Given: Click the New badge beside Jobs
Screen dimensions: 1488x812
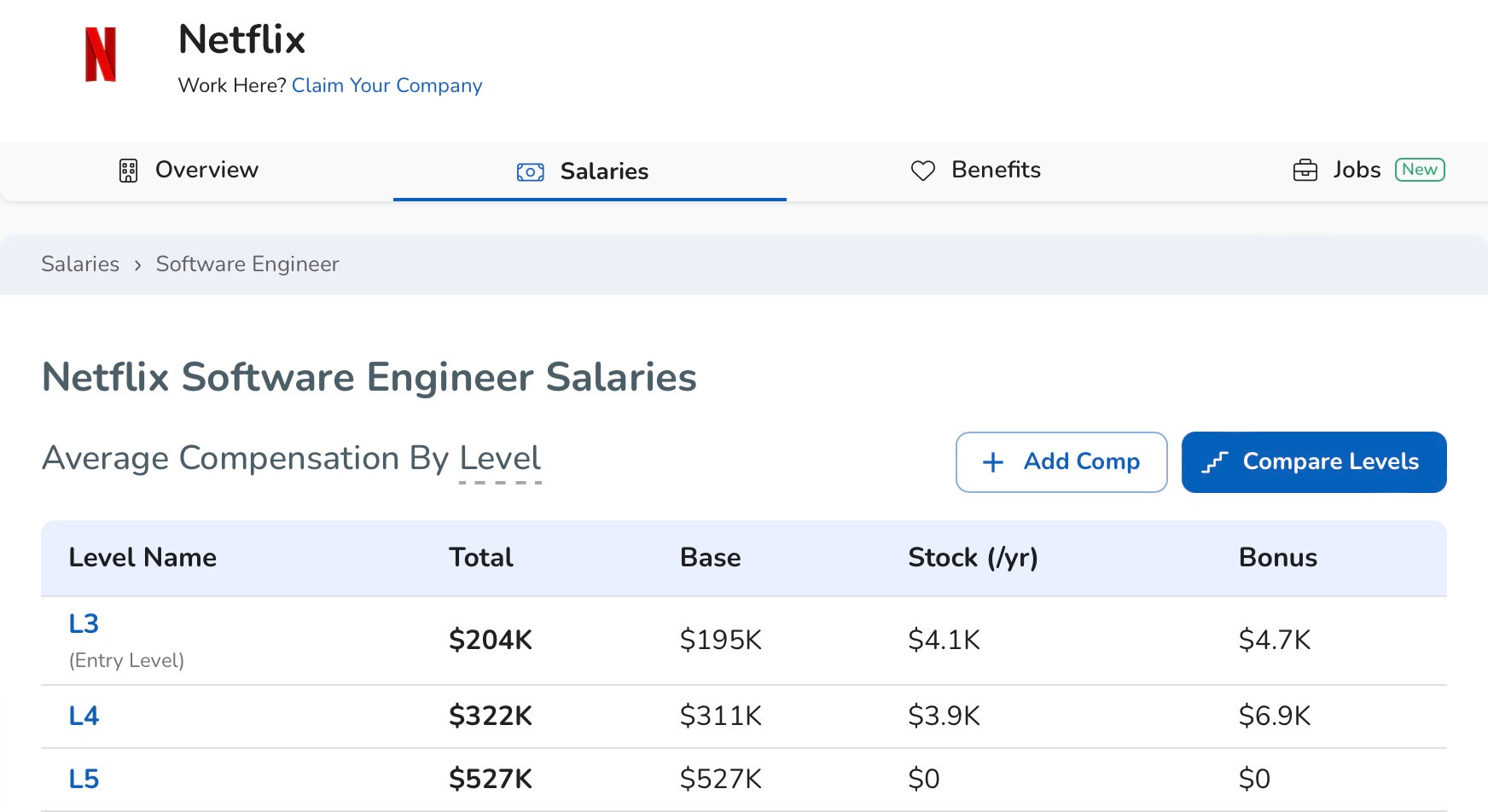Looking at the screenshot, I should [1420, 170].
